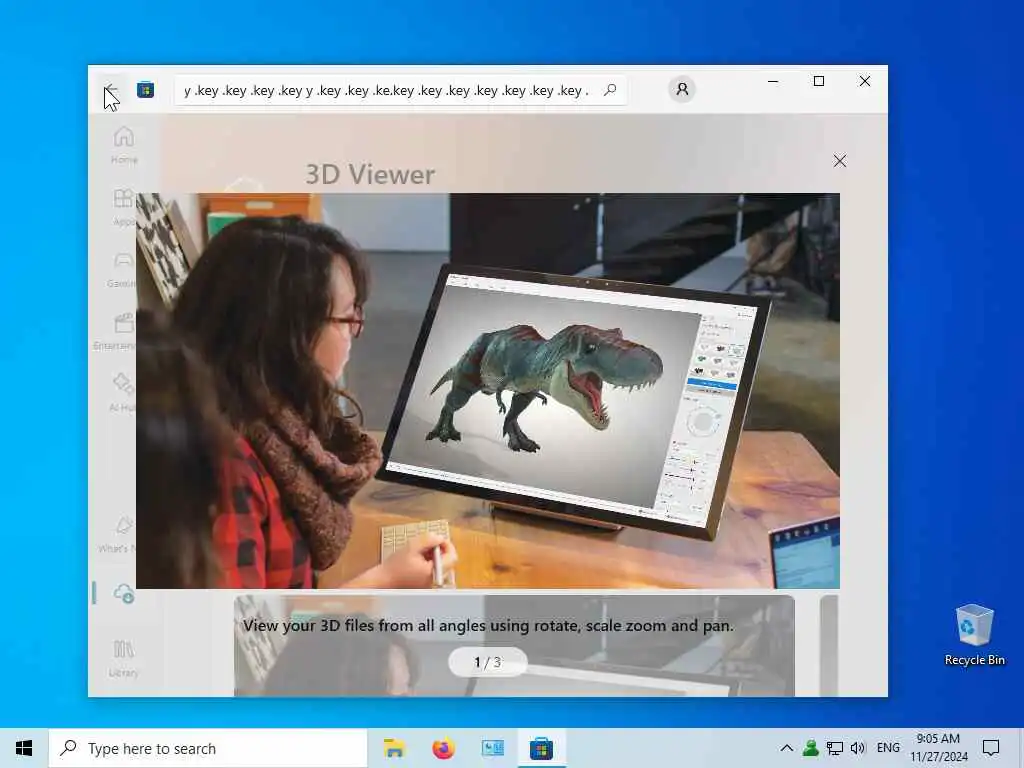Click the green user tray icon
Image resolution: width=1024 pixels, height=768 pixels.
[810, 748]
